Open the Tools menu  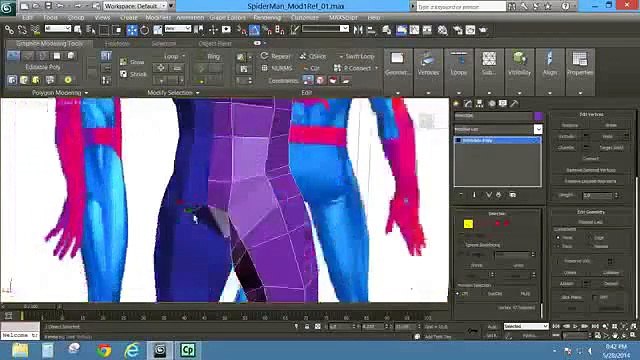click(51, 18)
